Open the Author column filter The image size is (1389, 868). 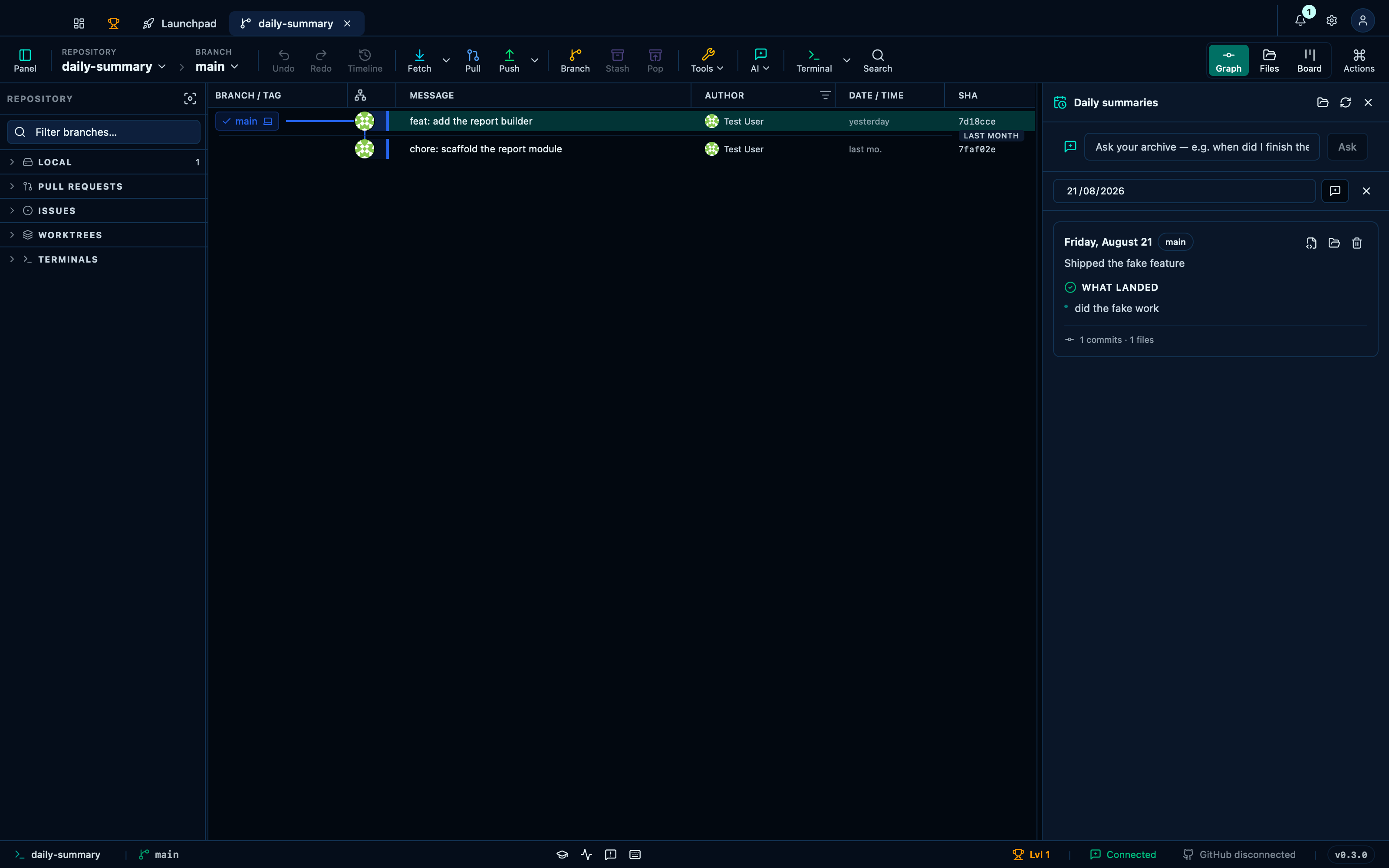click(825, 95)
